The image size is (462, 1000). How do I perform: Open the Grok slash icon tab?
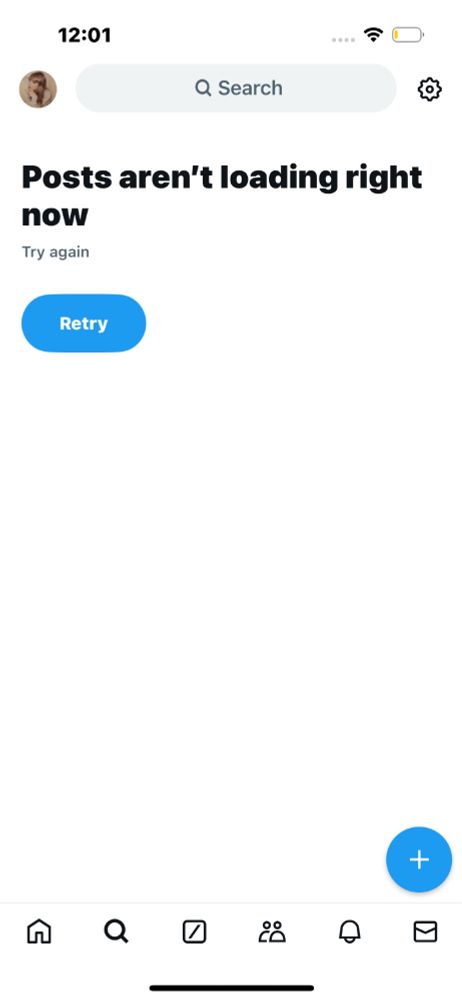click(194, 932)
